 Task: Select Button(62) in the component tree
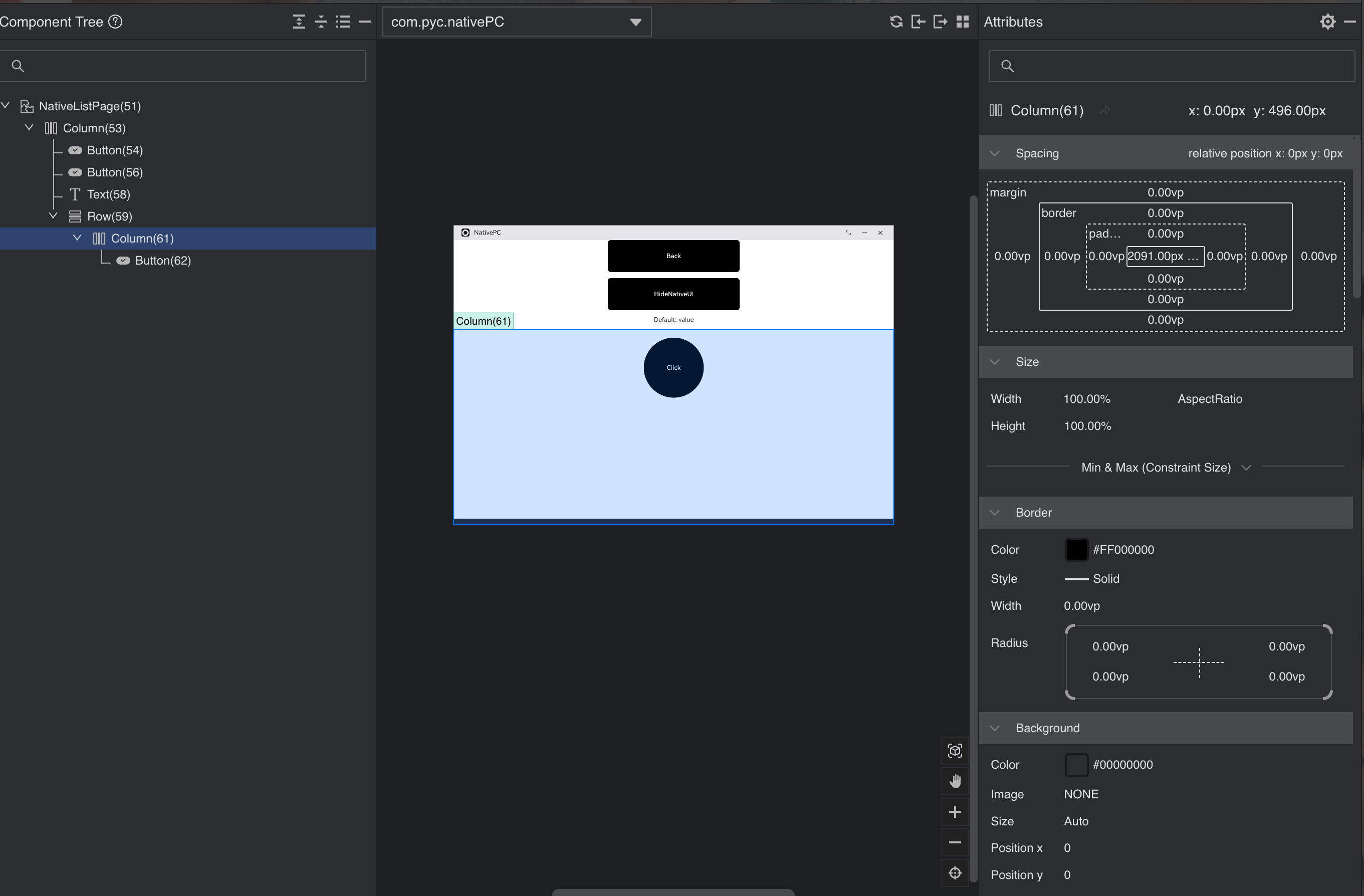click(x=162, y=261)
